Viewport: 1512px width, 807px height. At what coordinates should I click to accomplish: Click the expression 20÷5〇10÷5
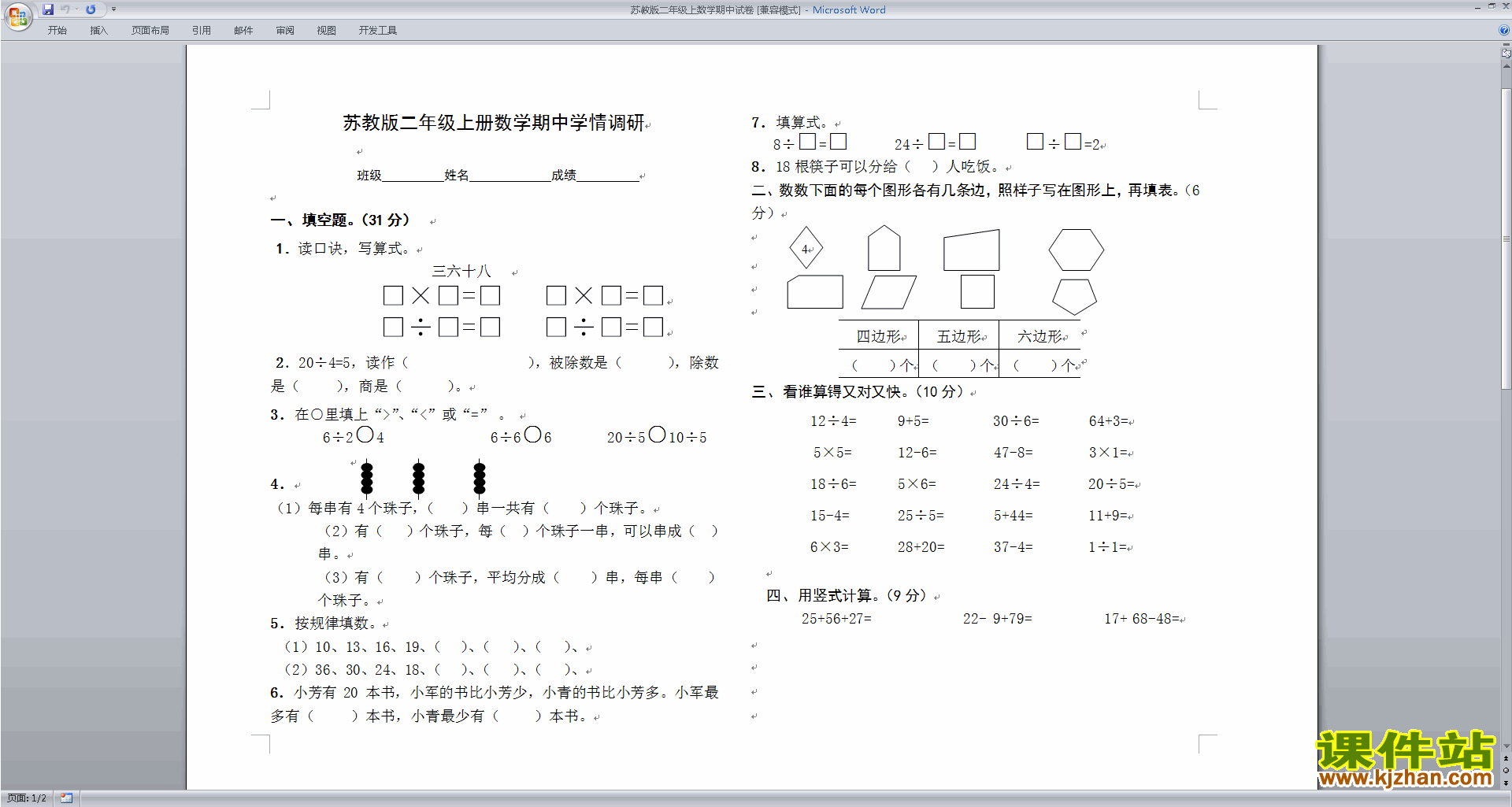[657, 436]
